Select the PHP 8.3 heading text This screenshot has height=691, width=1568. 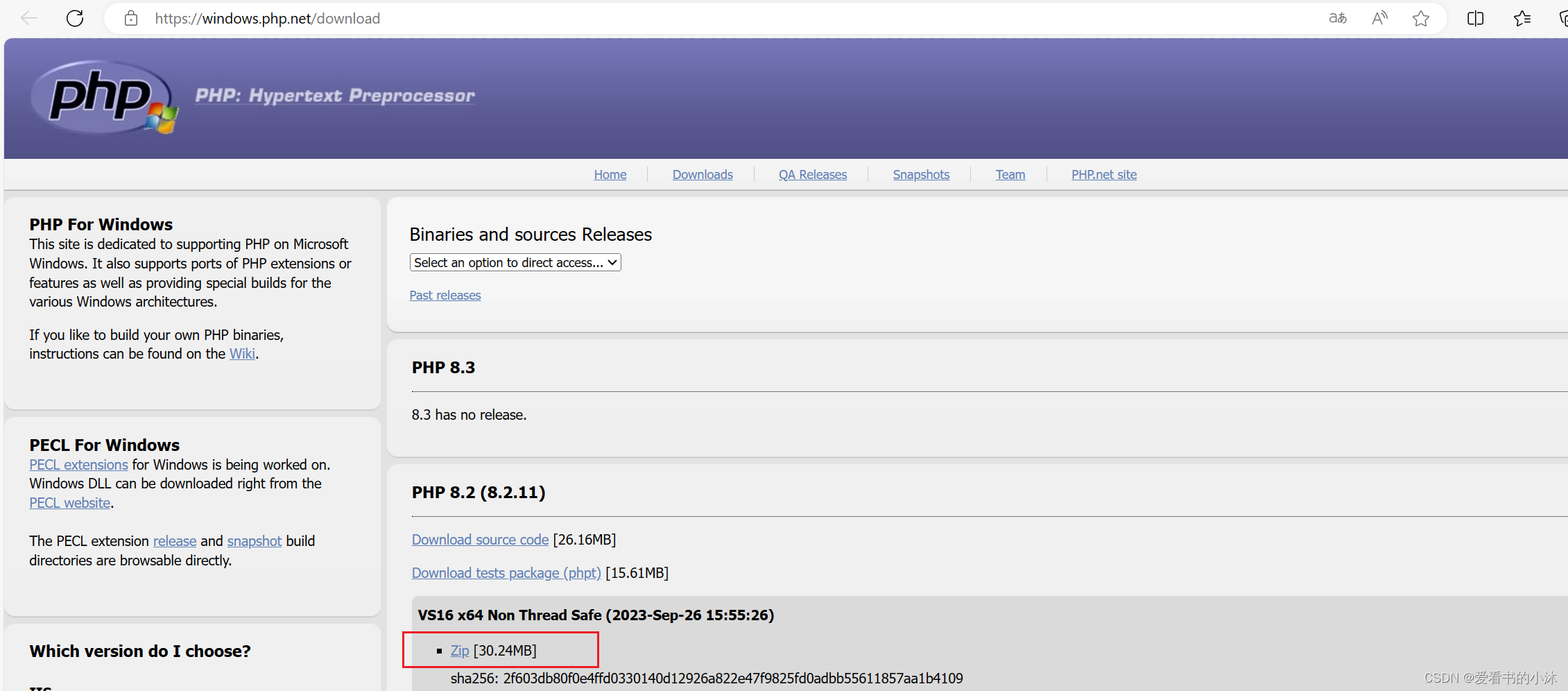(443, 368)
